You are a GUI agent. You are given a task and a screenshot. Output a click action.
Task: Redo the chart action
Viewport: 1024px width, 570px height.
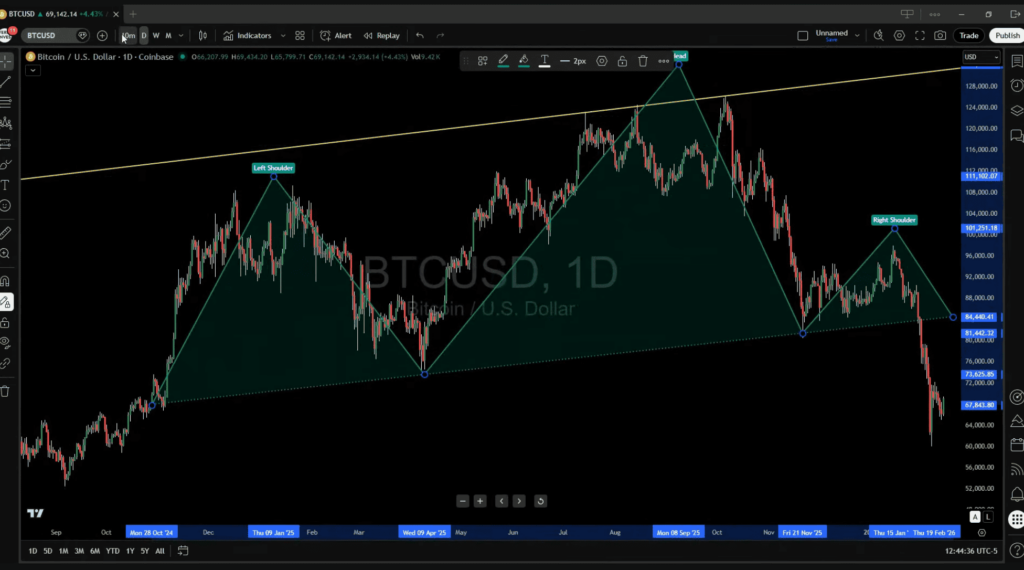pos(440,36)
